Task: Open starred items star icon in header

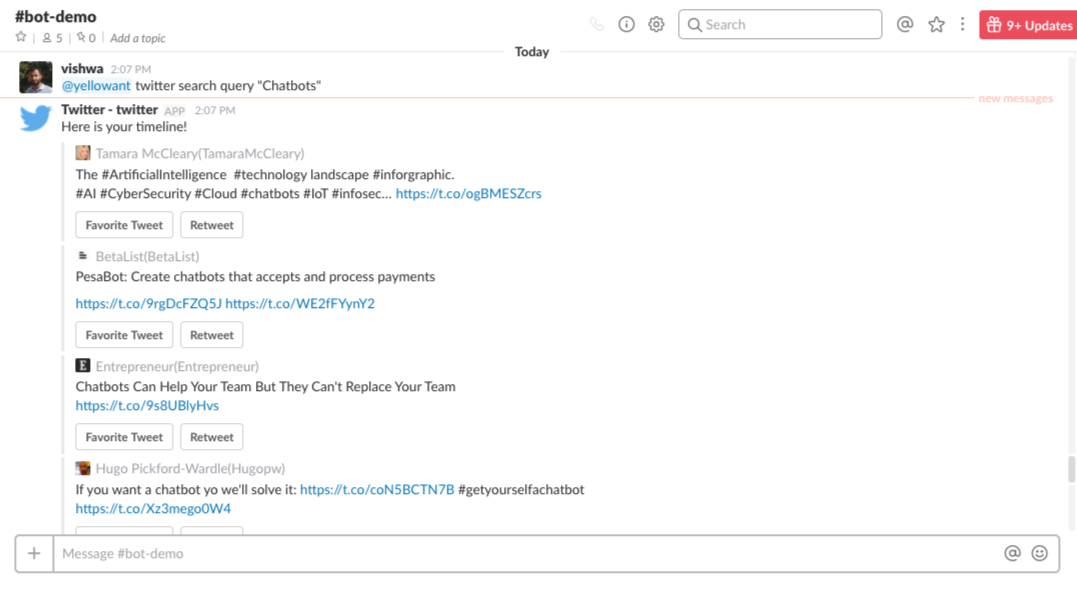Action: [936, 25]
